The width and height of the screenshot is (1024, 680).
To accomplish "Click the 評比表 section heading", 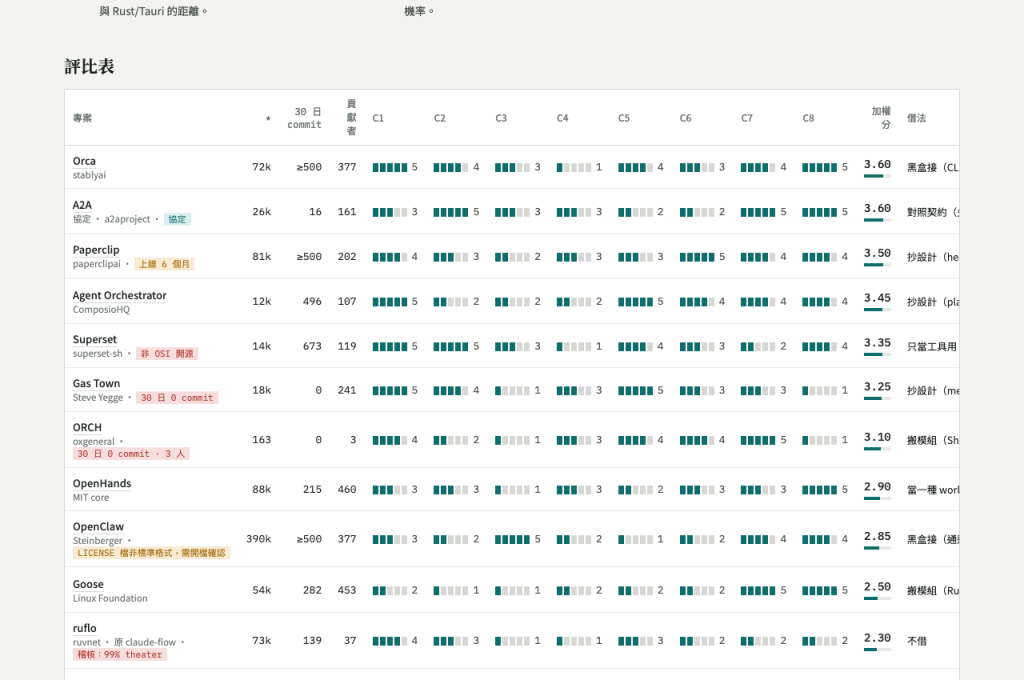I will [89, 67].
